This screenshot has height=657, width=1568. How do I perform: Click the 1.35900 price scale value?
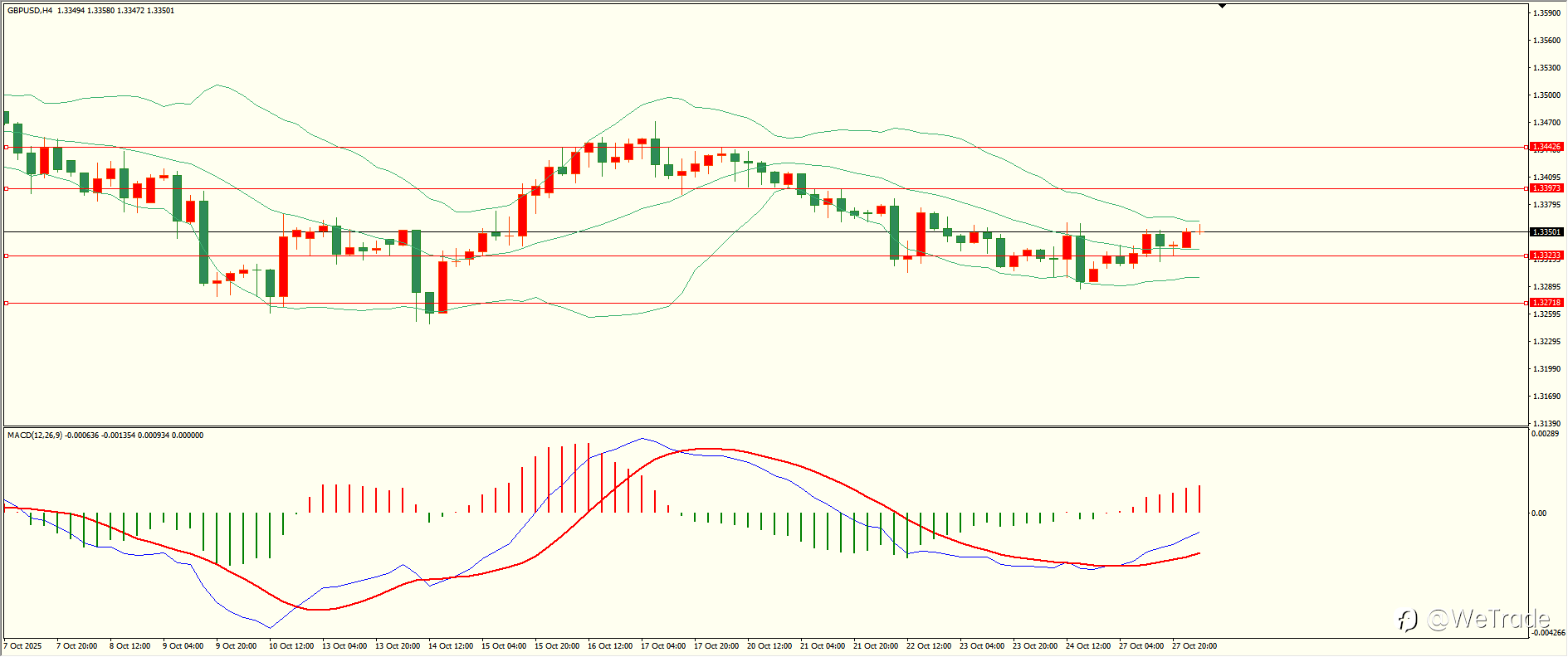pos(1546,13)
